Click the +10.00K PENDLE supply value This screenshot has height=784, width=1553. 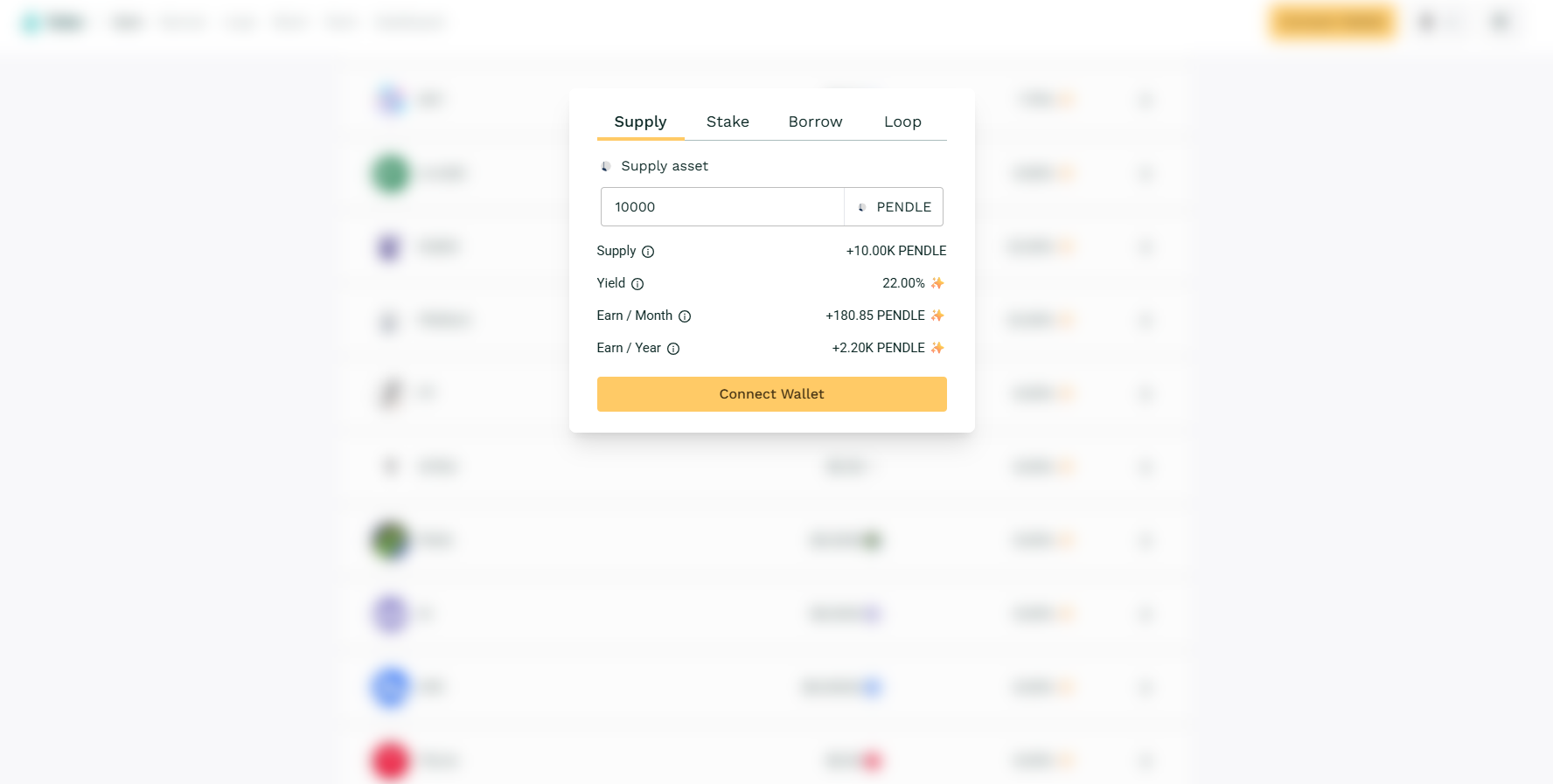(895, 251)
